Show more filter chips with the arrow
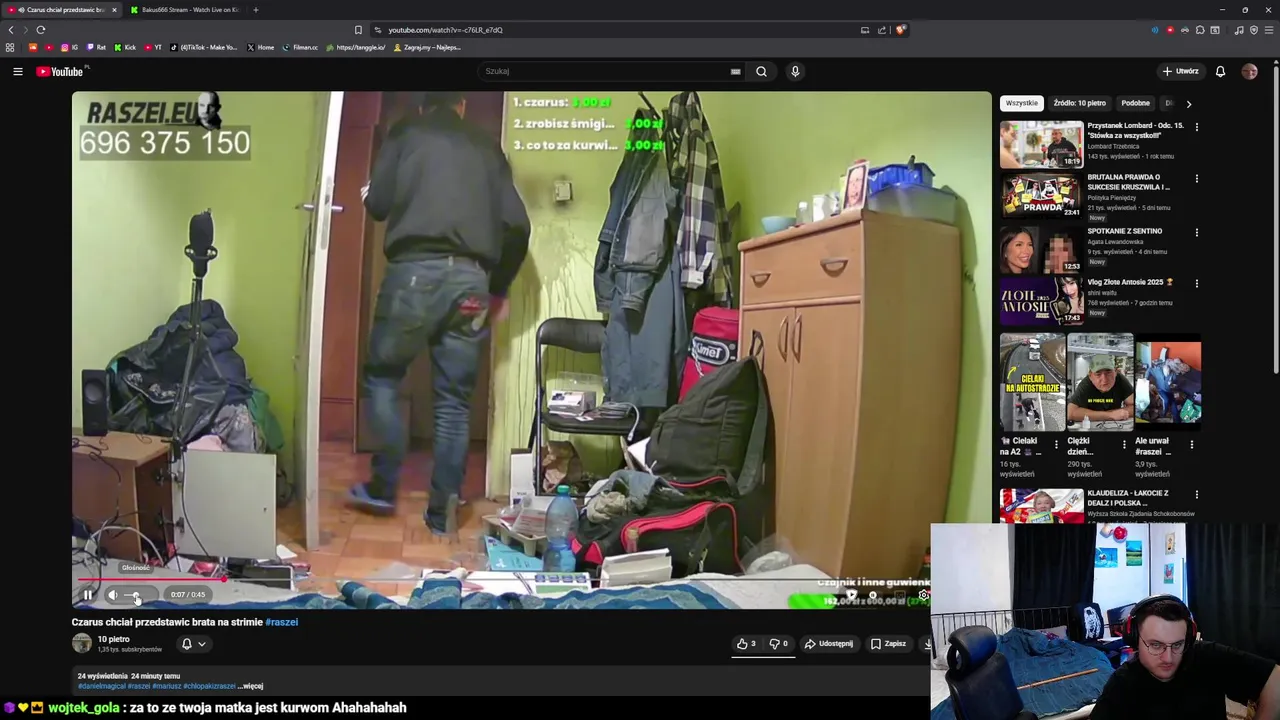This screenshot has width=1280, height=720. tap(1188, 103)
